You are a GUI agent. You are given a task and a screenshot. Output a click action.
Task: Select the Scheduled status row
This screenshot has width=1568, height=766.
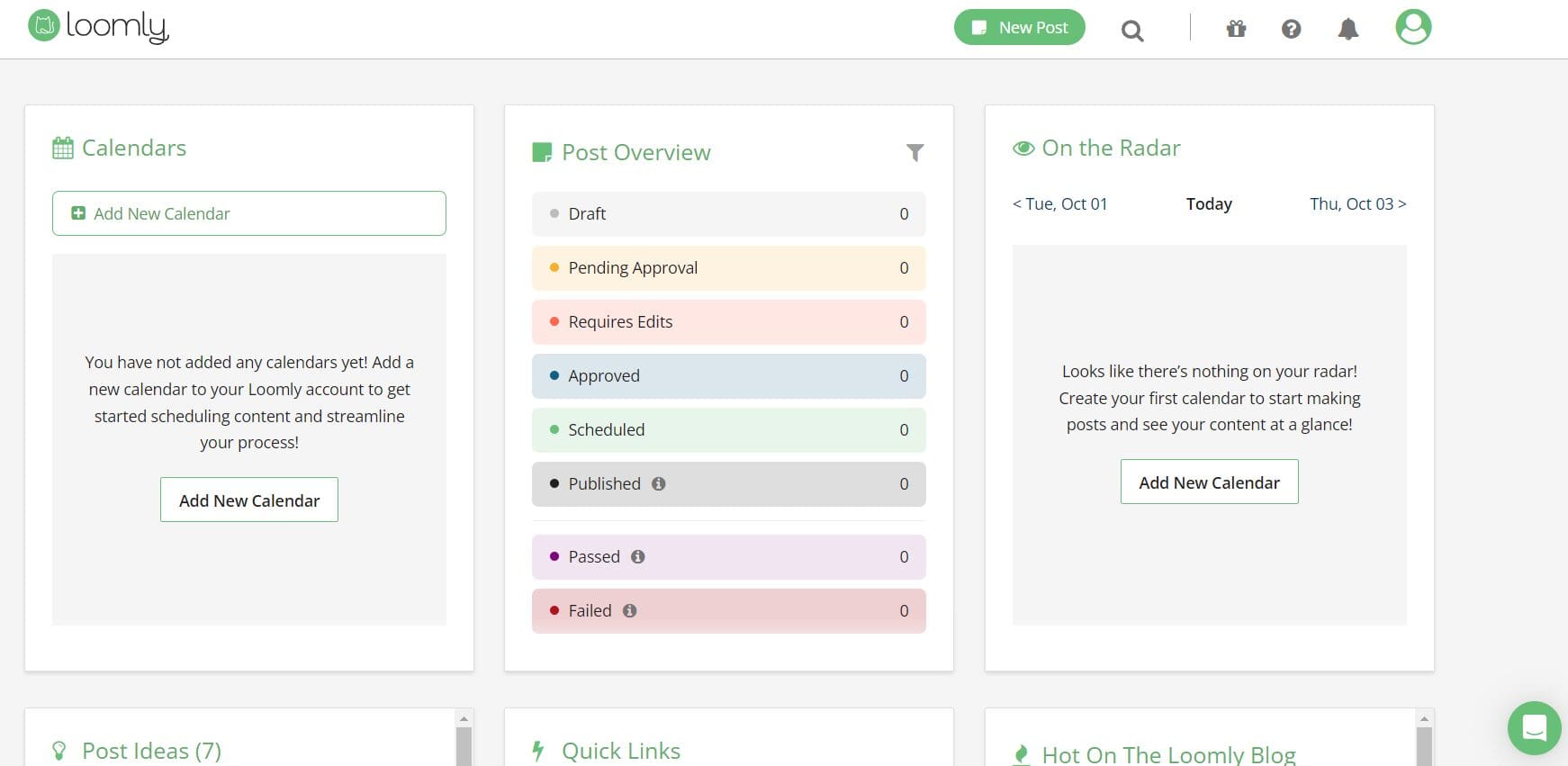tap(728, 430)
